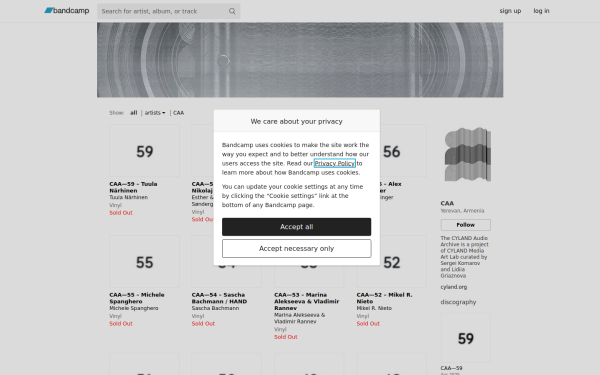Click 'Mikel R. Nieto' artist subtitle
This screenshot has height=375, width=600.
(x=374, y=308)
